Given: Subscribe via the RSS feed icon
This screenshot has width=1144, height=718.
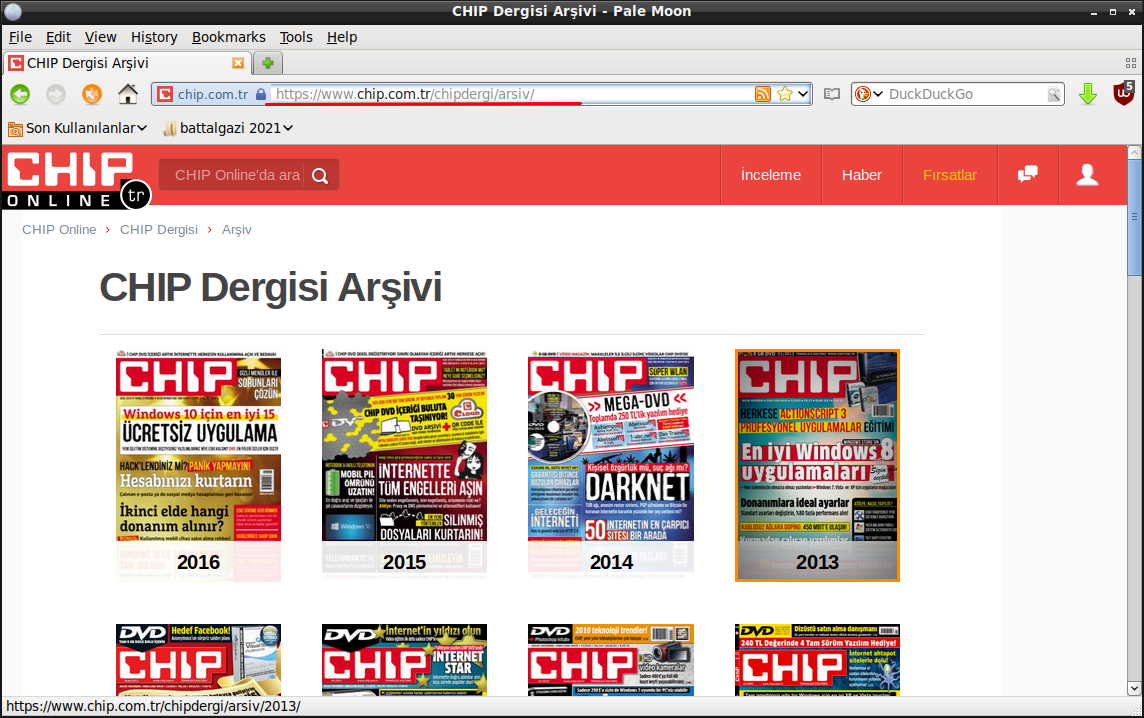Looking at the screenshot, I should click(762, 94).
